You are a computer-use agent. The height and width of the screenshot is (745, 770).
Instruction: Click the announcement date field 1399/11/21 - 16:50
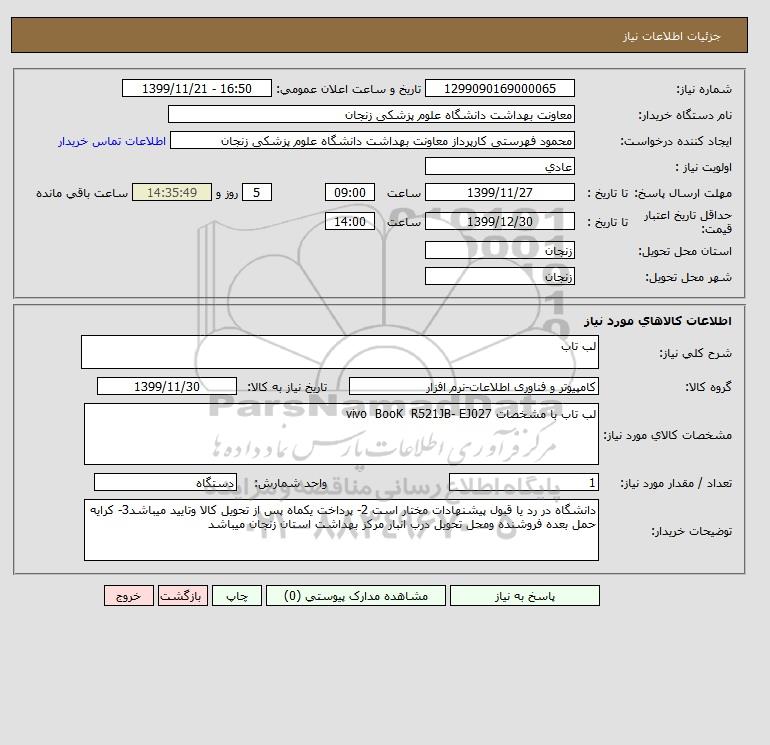[197, 88]
